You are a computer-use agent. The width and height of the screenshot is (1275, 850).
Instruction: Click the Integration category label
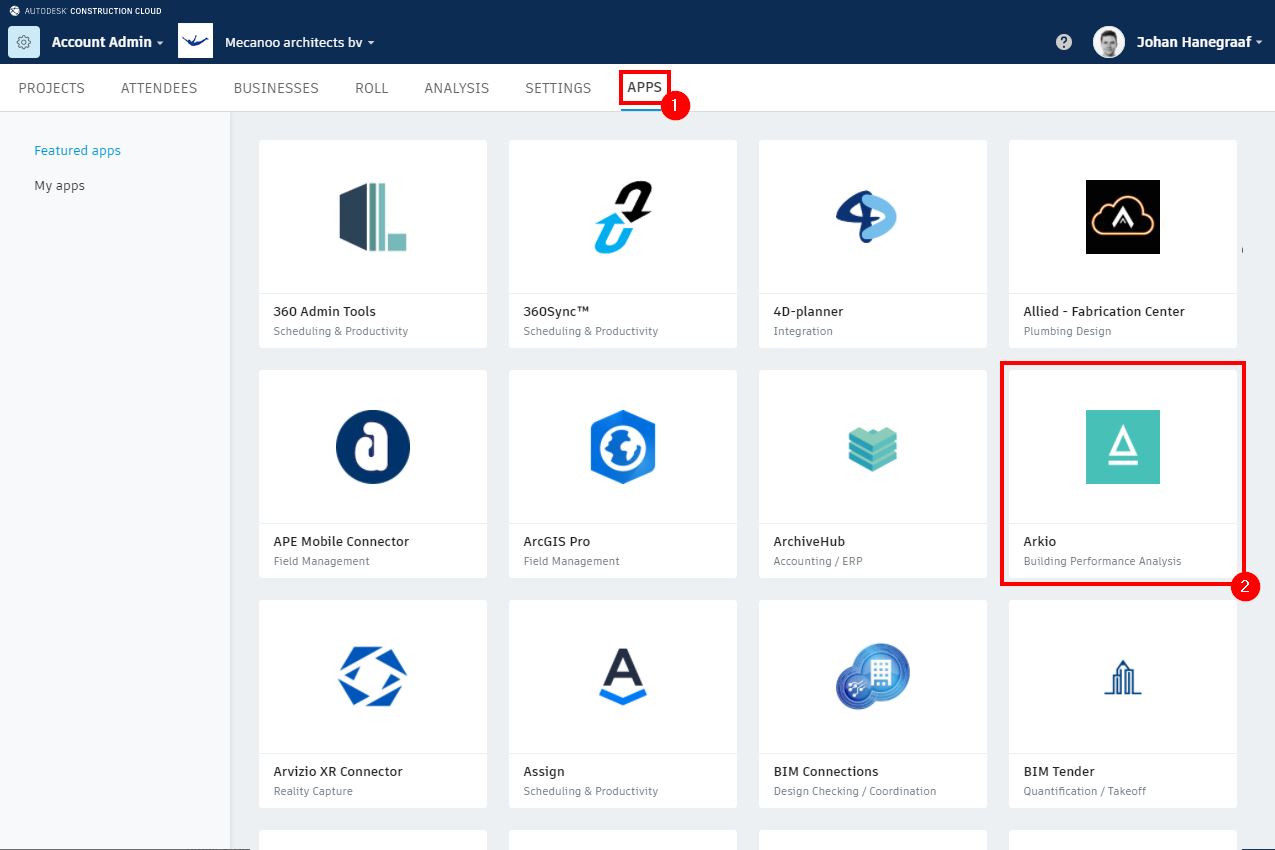[x=803, y=331]
